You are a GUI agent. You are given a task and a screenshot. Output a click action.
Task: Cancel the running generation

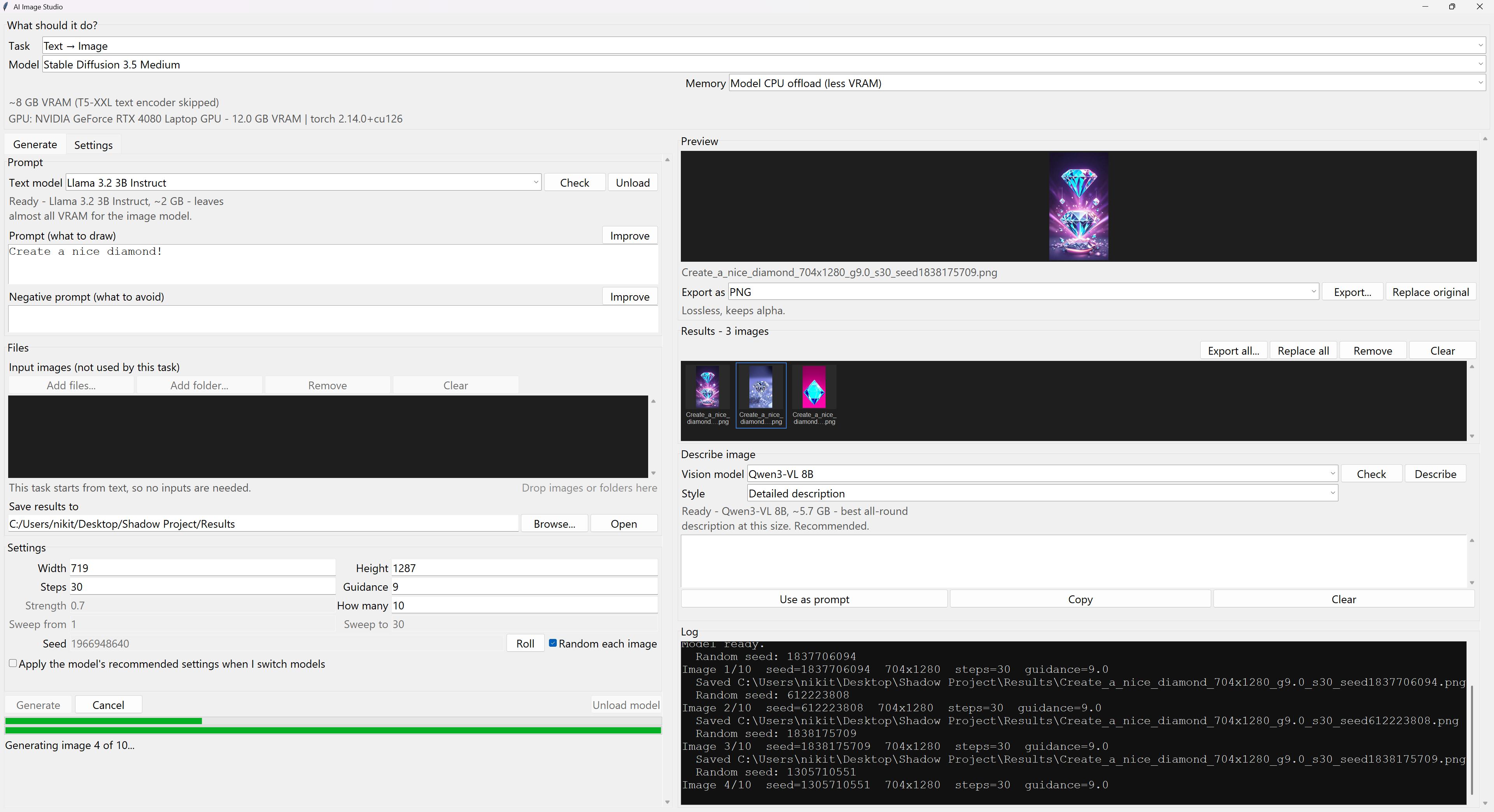tap(109, 705)
